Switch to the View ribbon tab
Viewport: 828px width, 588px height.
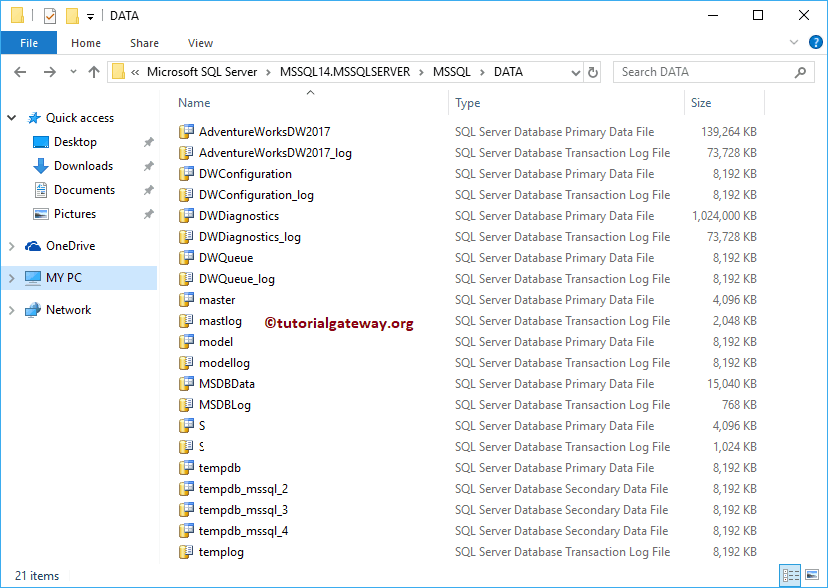pos(200,43)
